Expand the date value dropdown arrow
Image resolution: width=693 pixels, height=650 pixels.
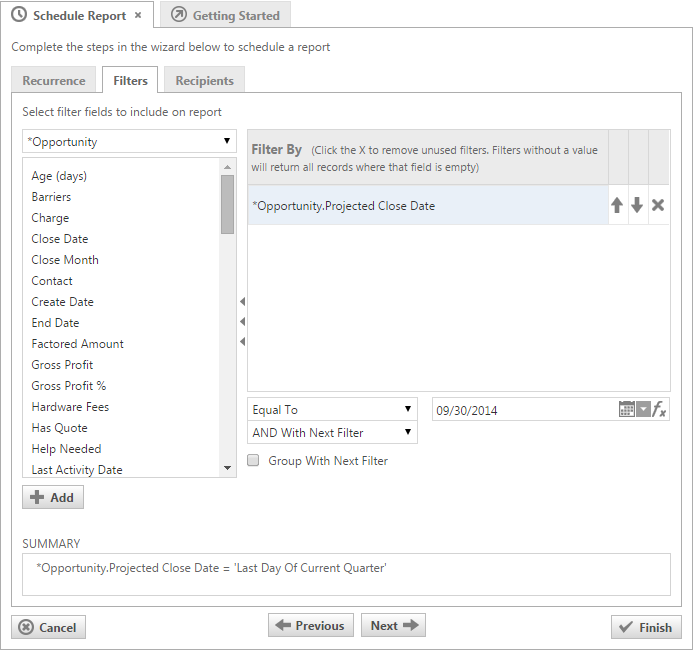(643, 410)
